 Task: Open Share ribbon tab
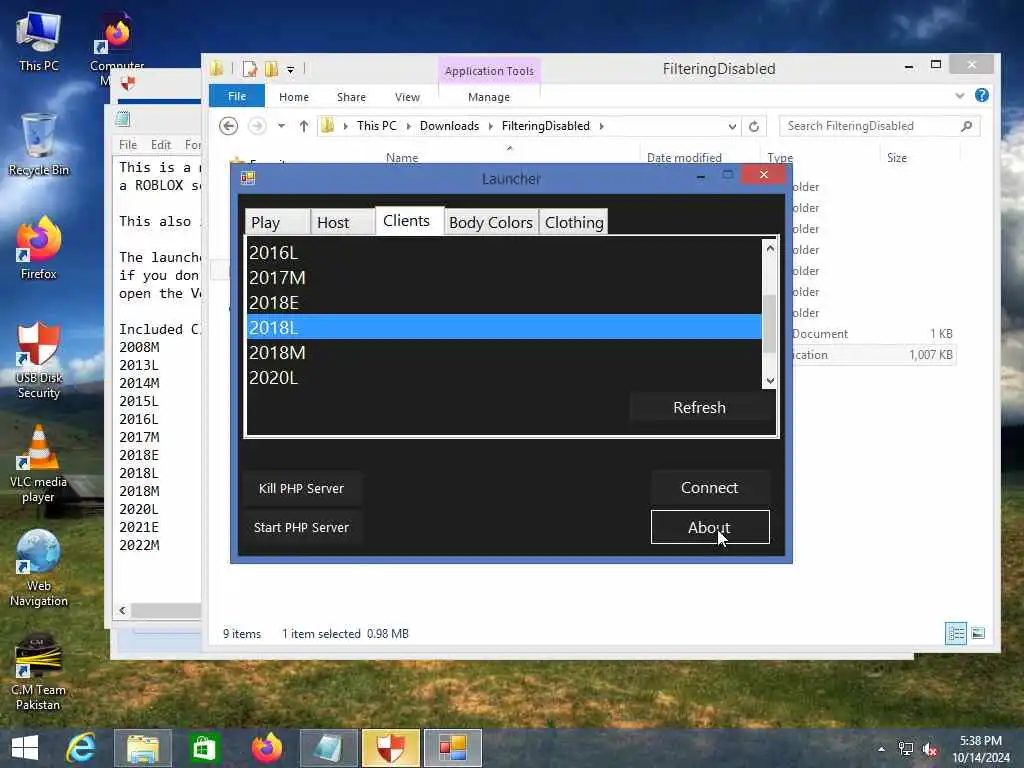click(x=351, y=97)
